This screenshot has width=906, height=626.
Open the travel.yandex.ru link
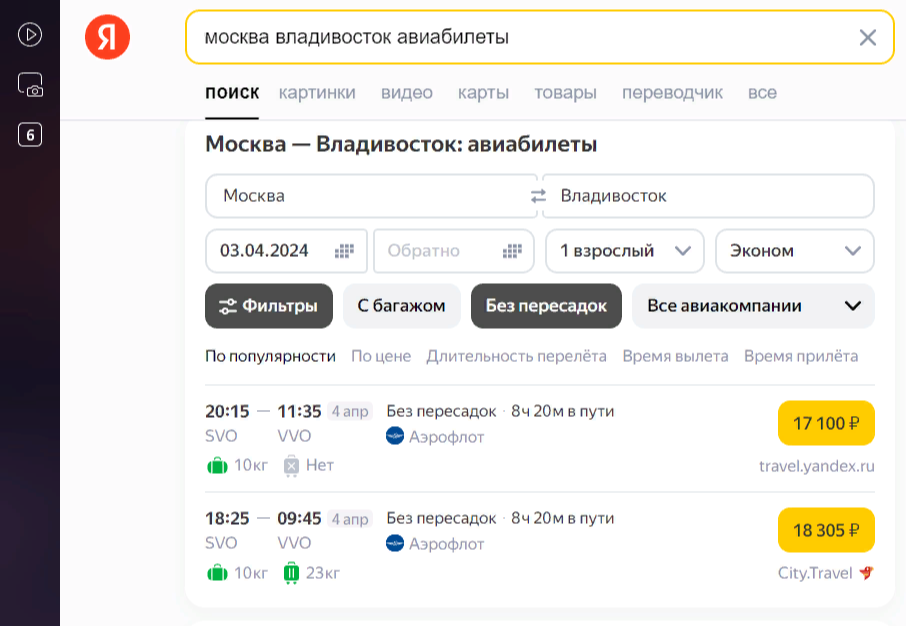click(816, 466)
